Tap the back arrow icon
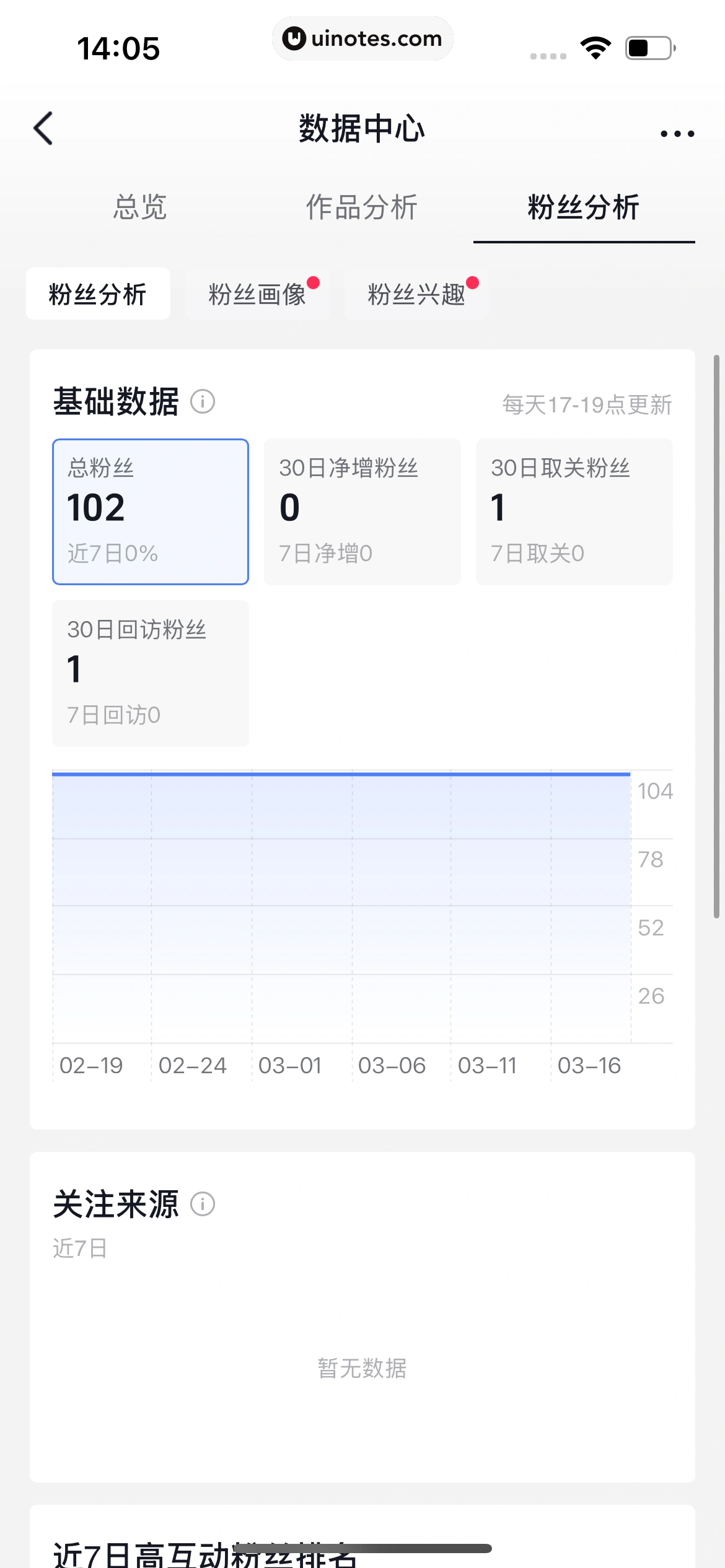The height and width of the screenshot is (1568, 725). 43,129
